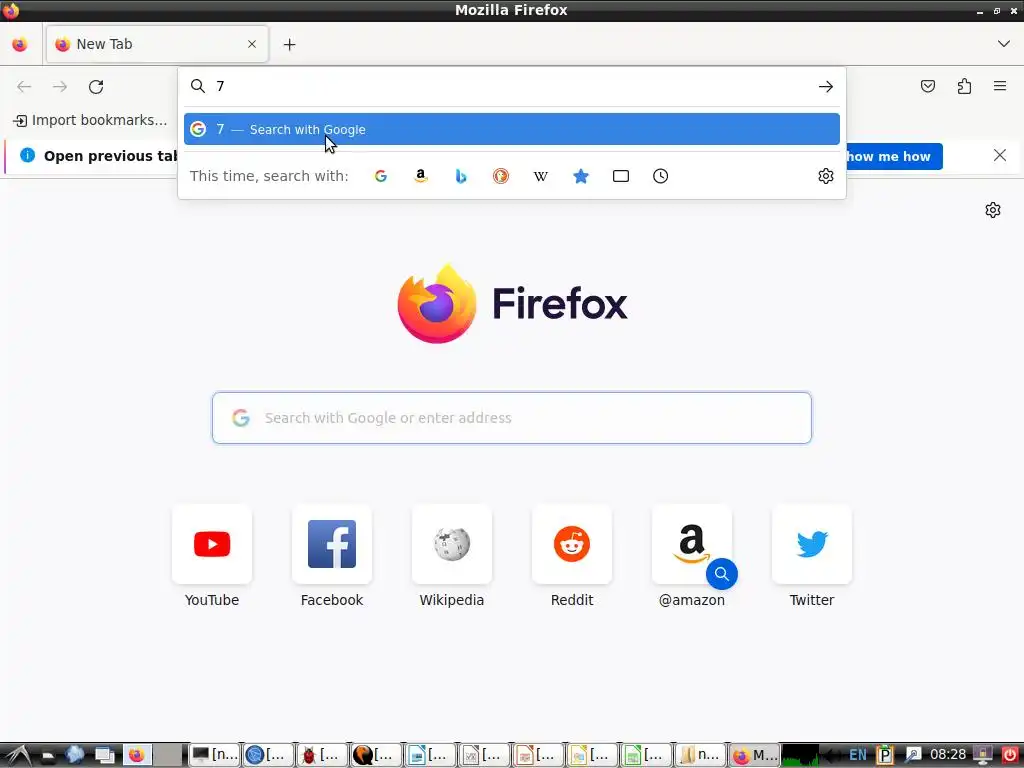This screenshot has height=768, width=1024.
Task: Close the New Tab tab
Action: (252, 44)
